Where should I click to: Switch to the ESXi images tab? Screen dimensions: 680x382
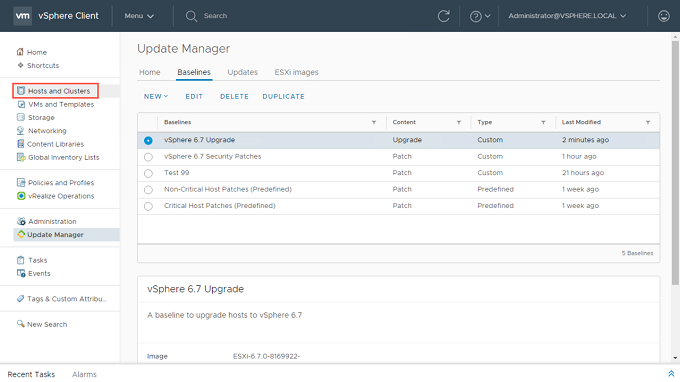click(x=296, y=72)
